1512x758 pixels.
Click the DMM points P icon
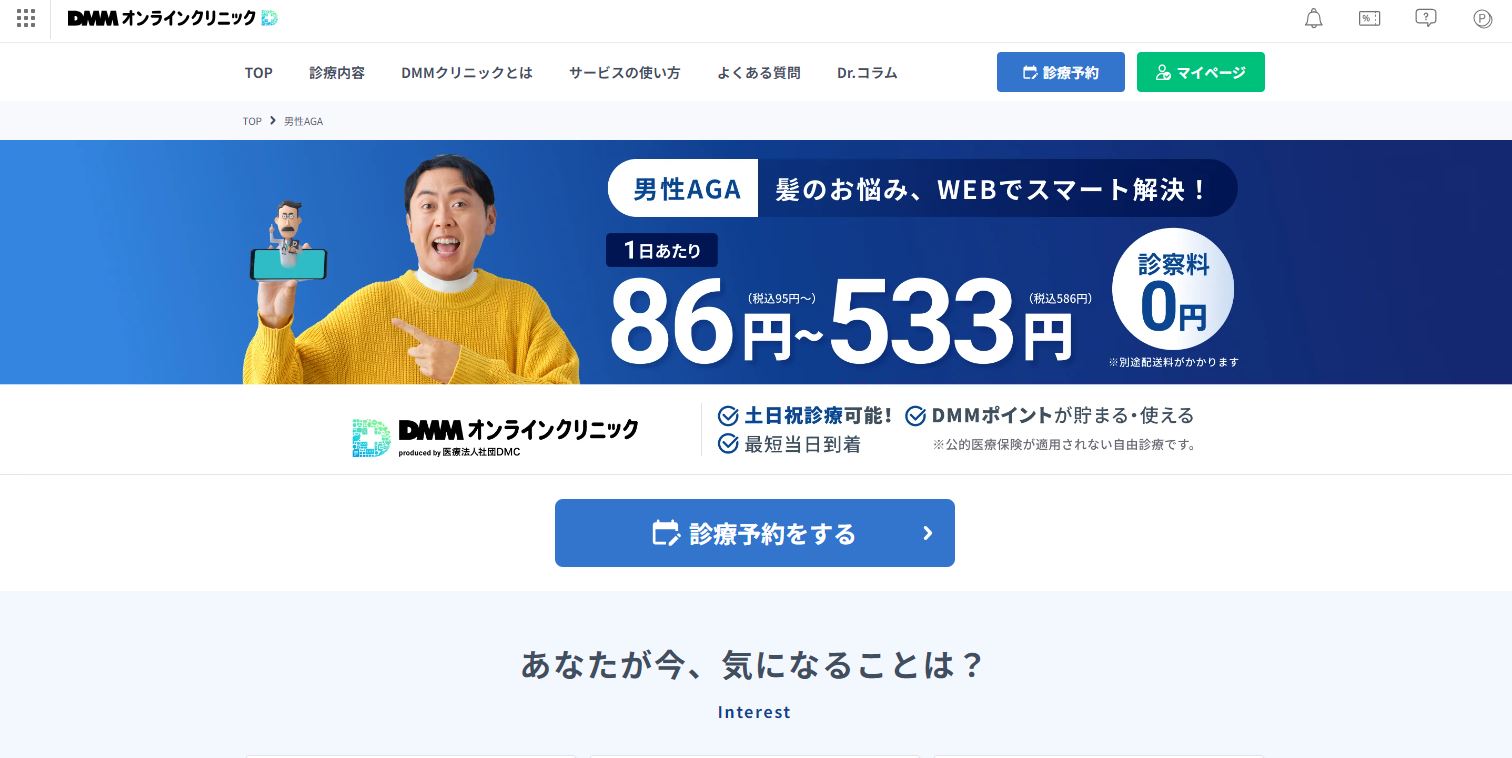pos(1483,18)
